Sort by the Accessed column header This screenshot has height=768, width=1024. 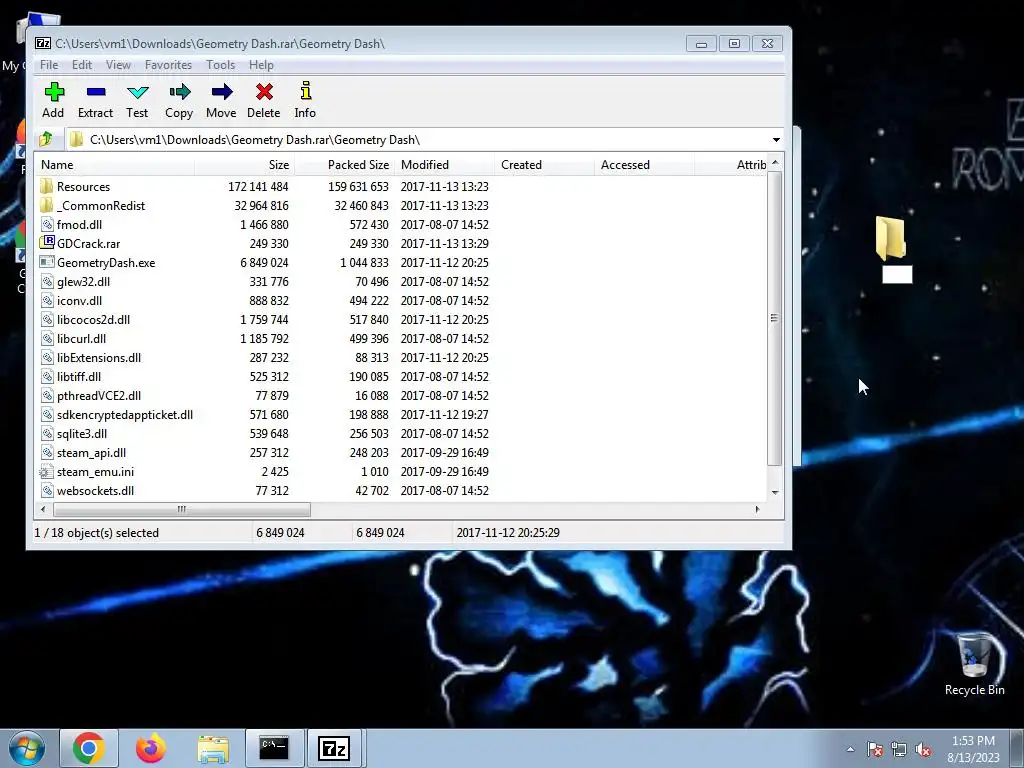[x=644, y=165]
